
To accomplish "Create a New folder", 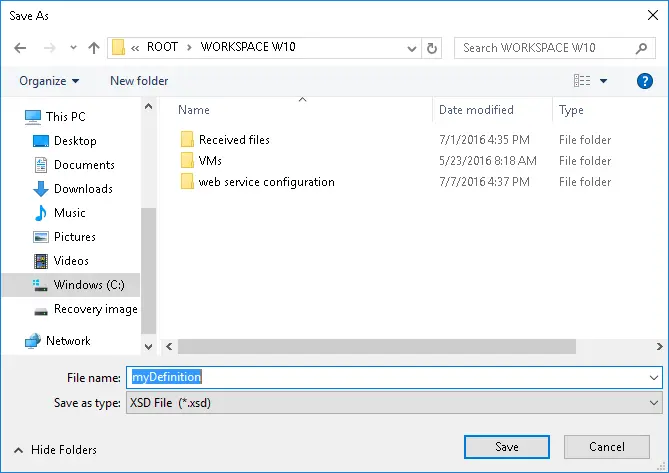I will [x=139, y=81].
